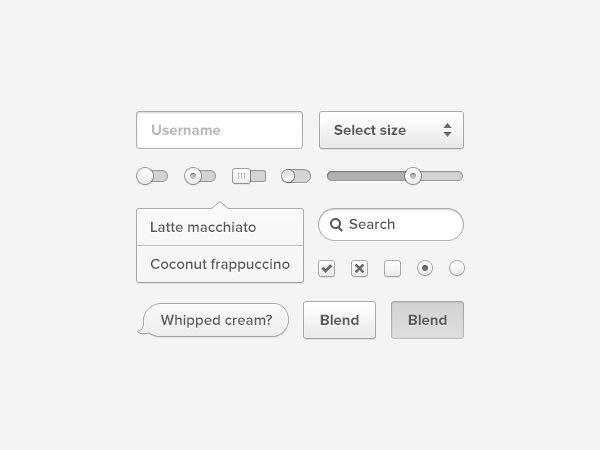600x450 pixels.
Task: Click into the Username input field
Action: coord(219,130)
